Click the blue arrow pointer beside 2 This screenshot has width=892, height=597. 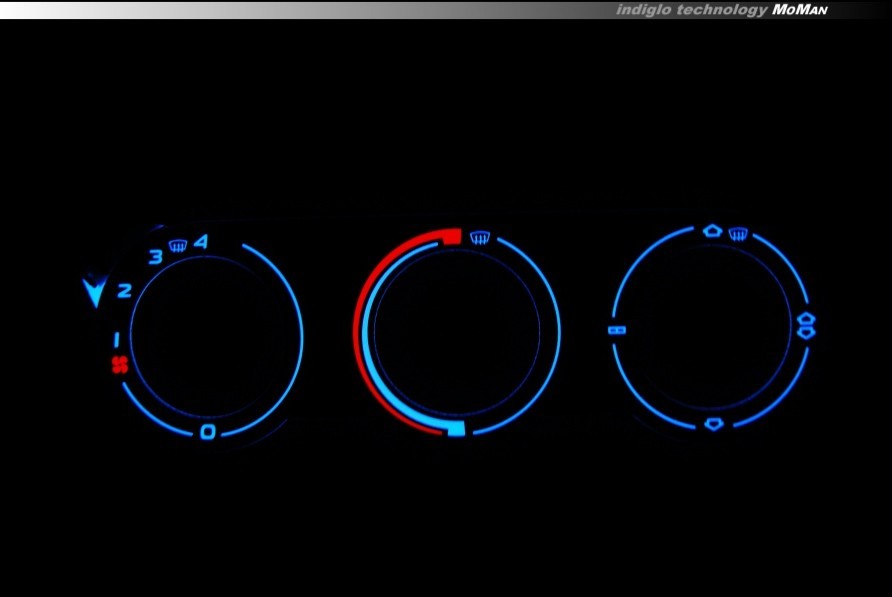[95, 292]
